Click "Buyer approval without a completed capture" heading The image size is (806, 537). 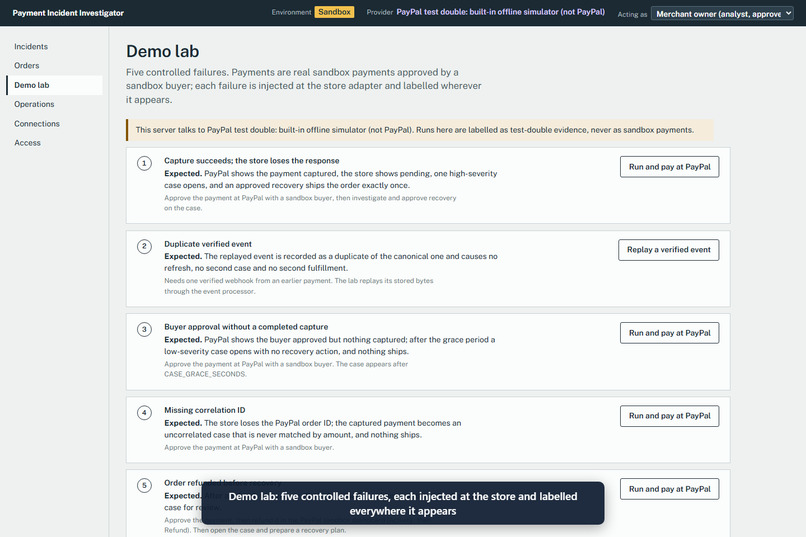tap(246, 326)
